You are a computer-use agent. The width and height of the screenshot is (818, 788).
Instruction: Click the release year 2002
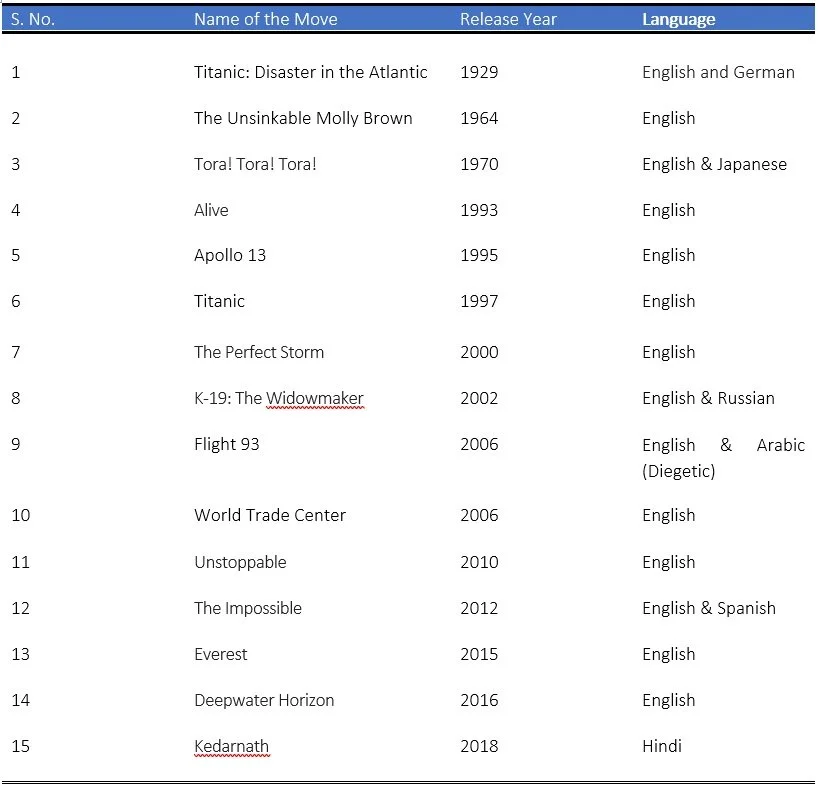479,398
